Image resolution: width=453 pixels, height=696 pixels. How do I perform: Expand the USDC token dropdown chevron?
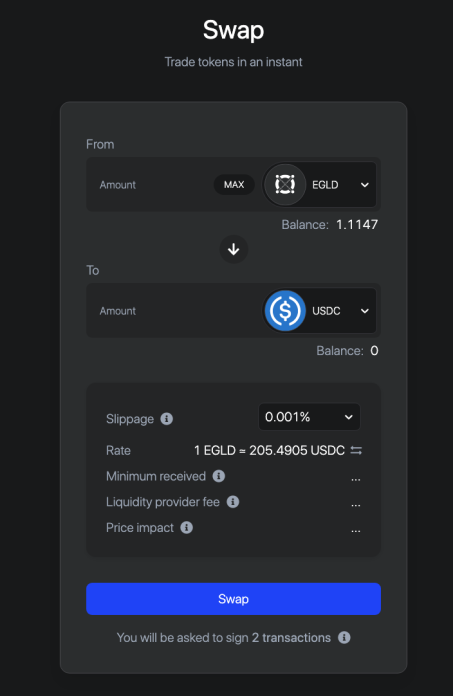[x=365, y=311]
